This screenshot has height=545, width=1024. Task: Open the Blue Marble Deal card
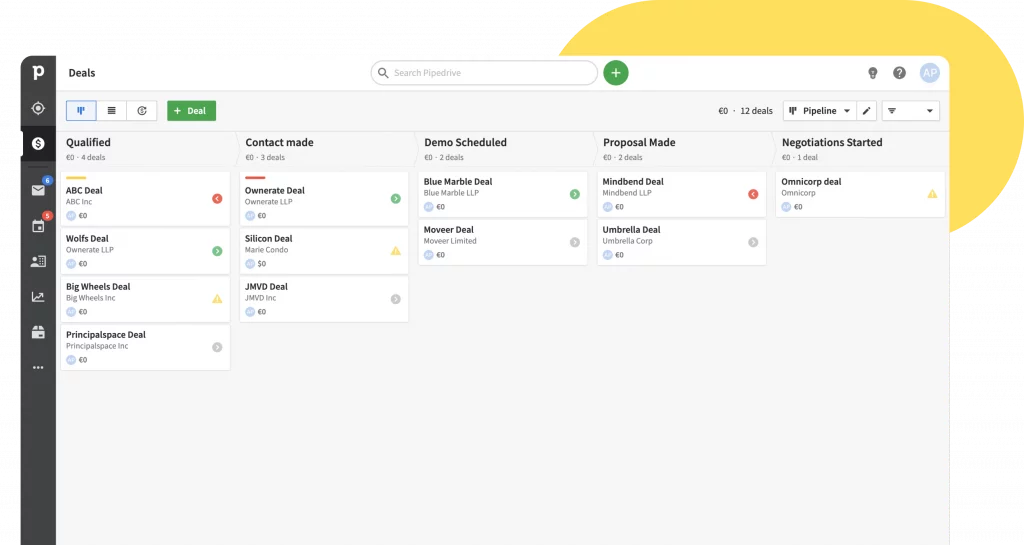tap(503, 194)
